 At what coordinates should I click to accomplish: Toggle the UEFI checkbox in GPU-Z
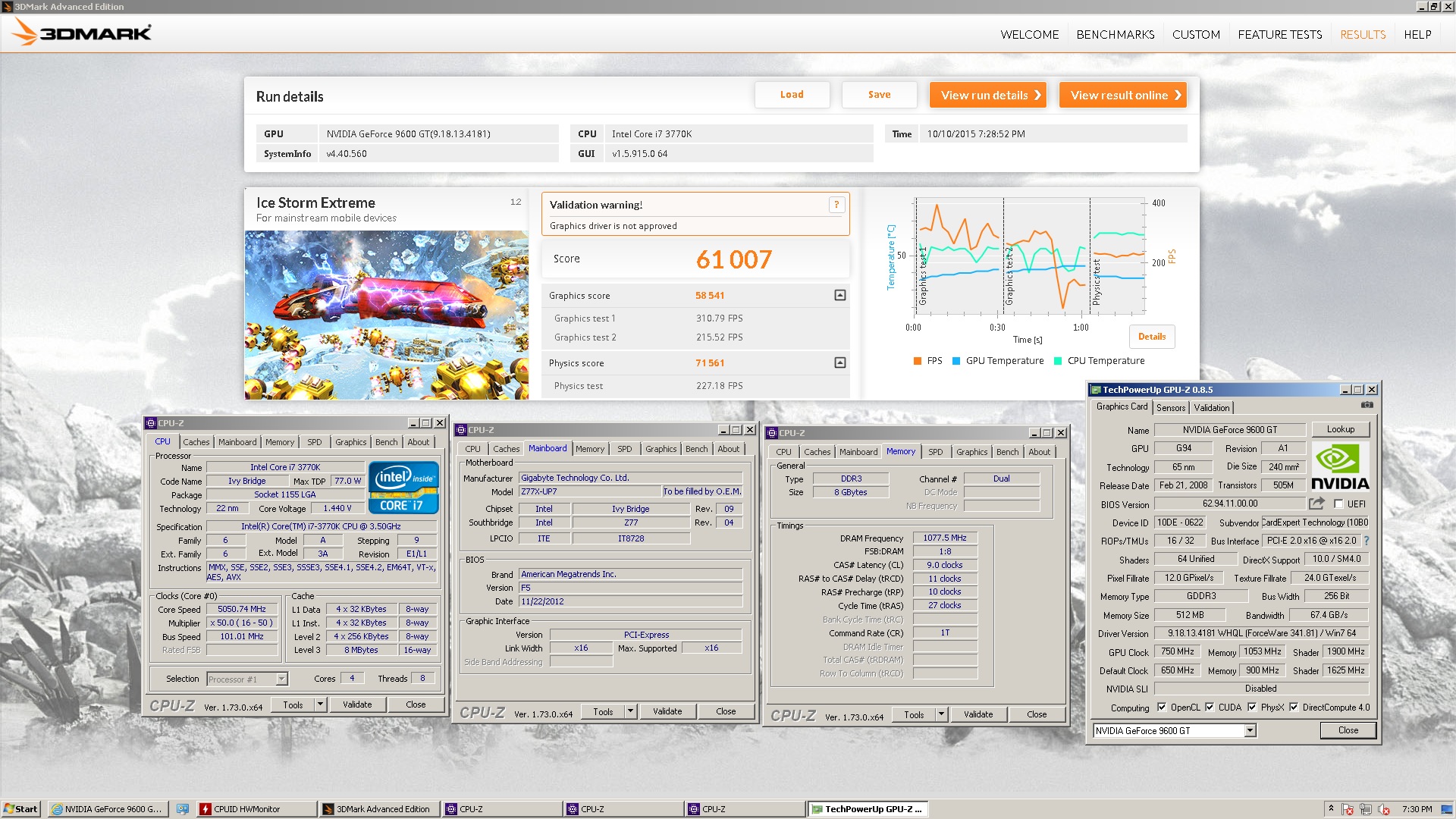tap(1338, 504)
